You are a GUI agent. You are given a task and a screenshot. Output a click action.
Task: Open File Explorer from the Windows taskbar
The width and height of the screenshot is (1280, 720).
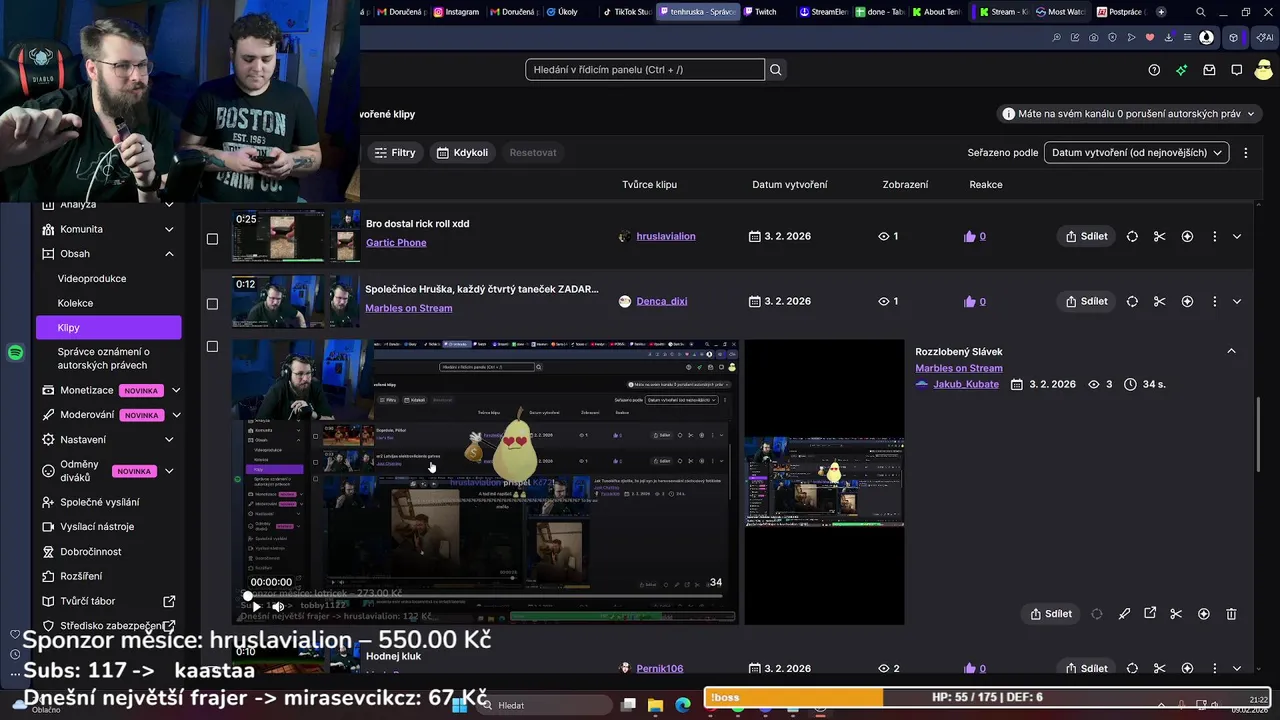click(x=655, y=705)
